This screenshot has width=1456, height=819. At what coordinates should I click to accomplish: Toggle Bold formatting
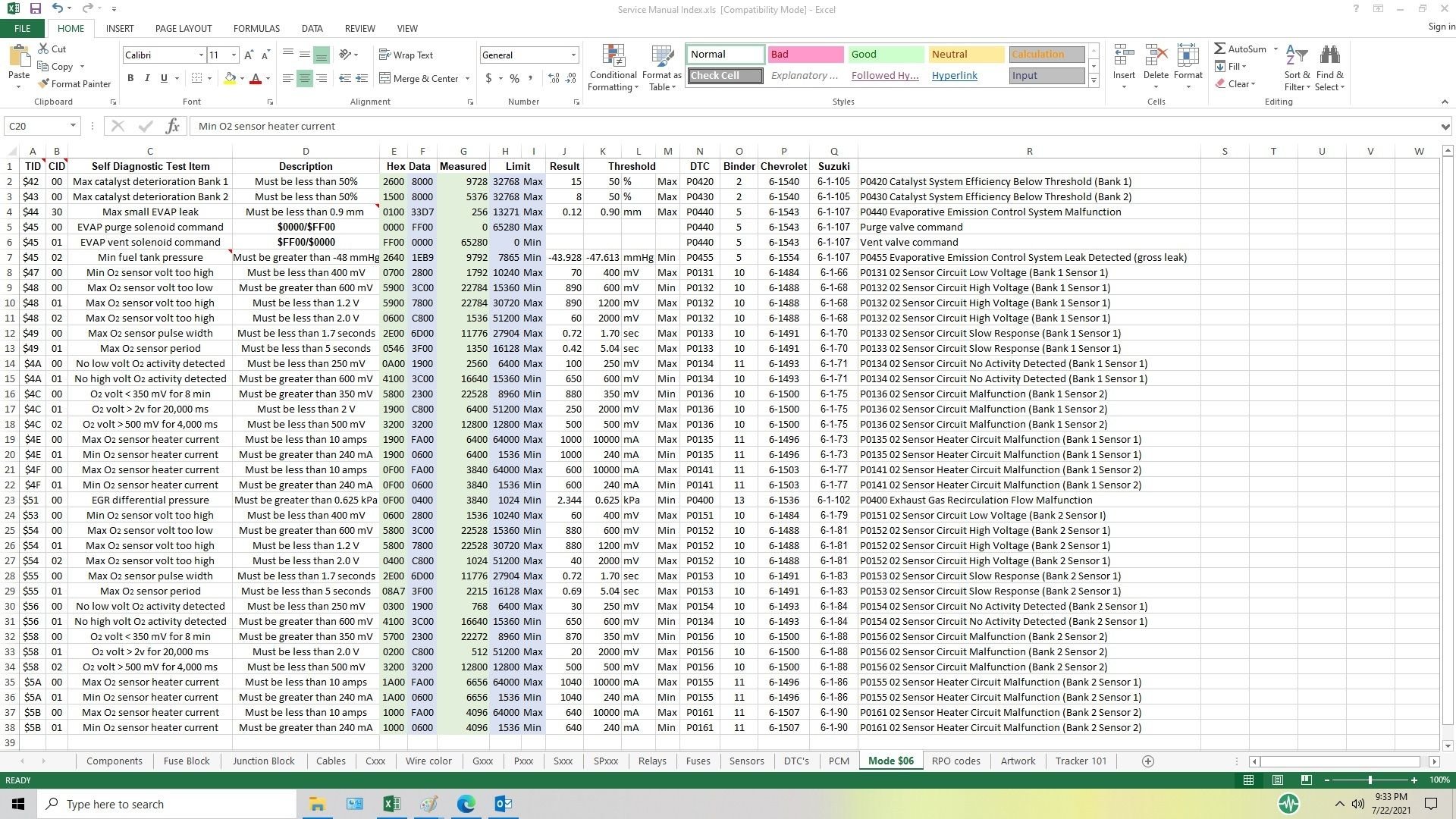click(130, 78)
